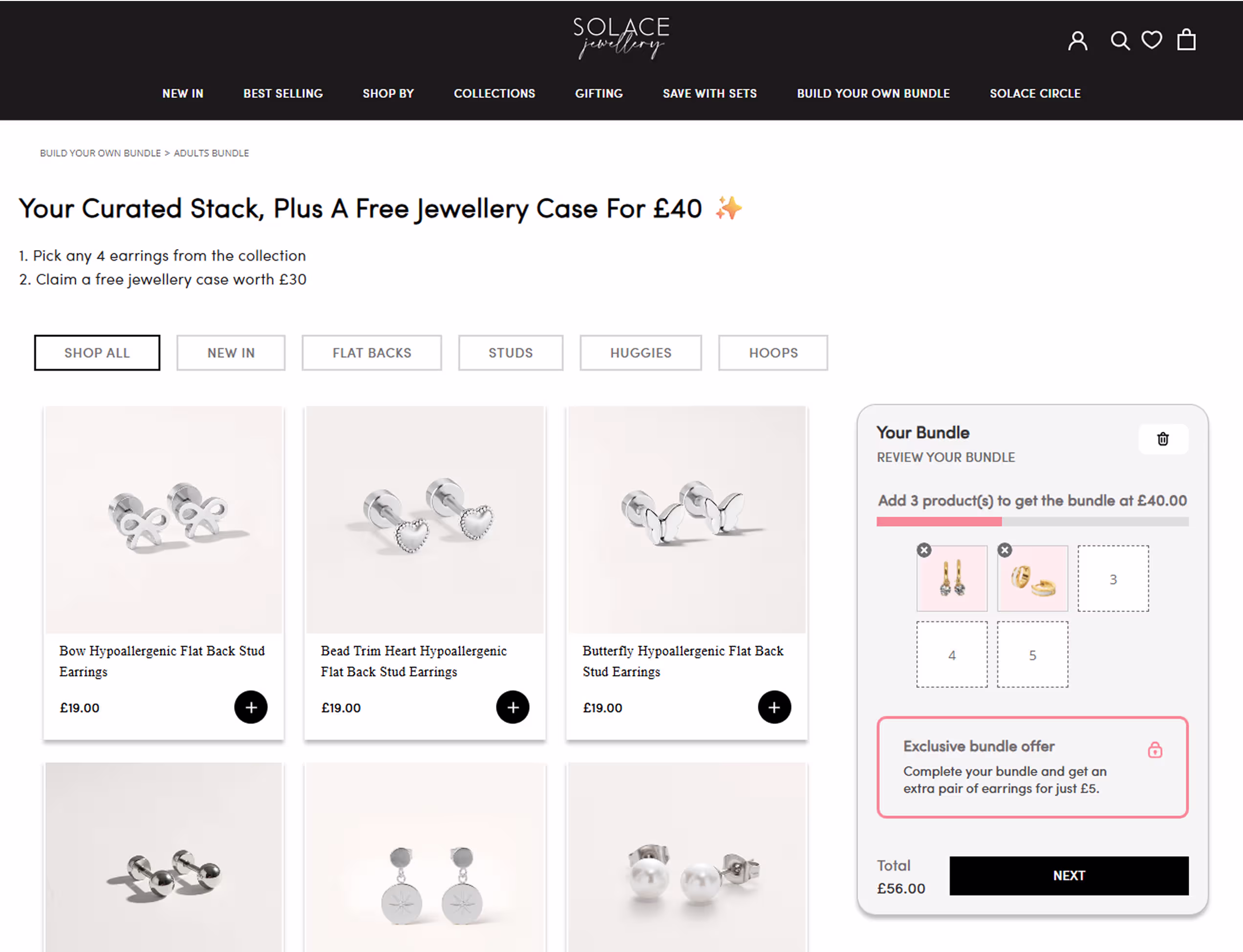This screenshot has width=1243, height=952.
Task: Select the SOLACE CIRCLE menu item
Action: (x=1035, y=93)
